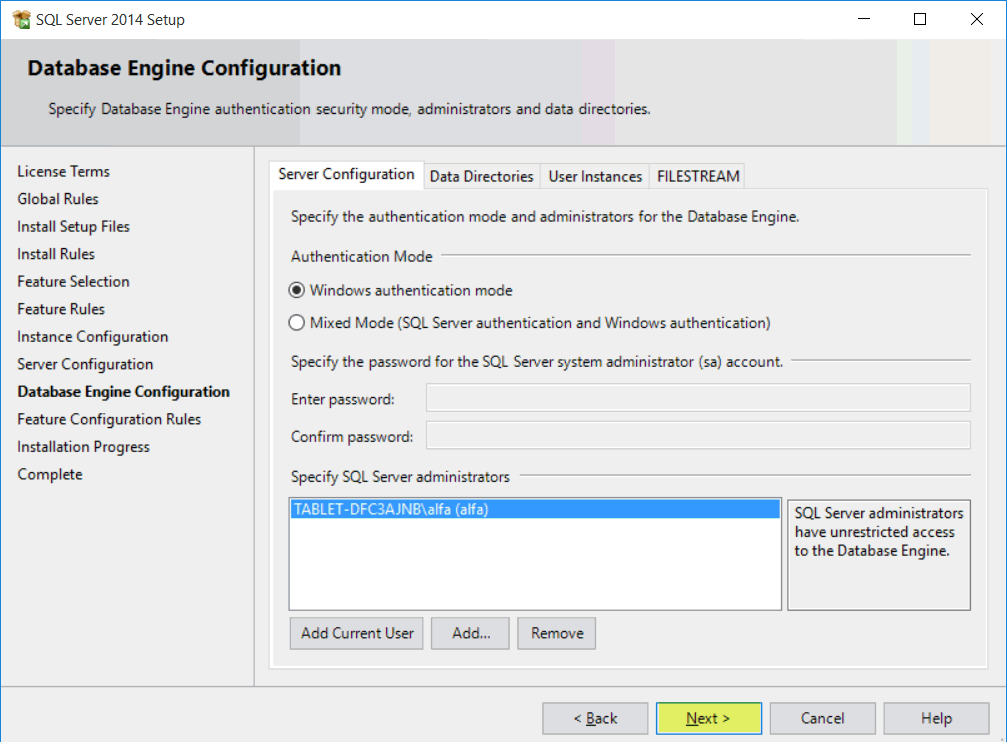Click Complete step in sidebar
1007x742 pixels.
(50, 475)
